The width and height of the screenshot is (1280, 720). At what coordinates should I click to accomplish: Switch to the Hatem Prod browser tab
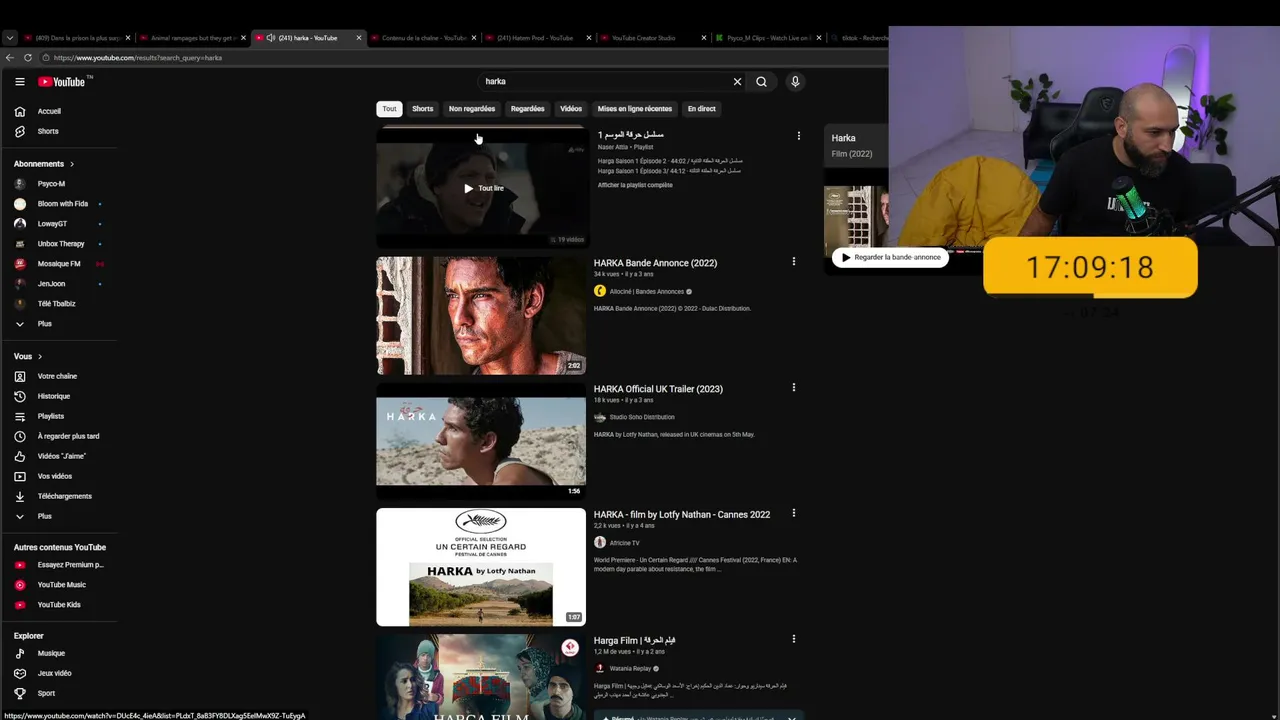pos(535,38)
